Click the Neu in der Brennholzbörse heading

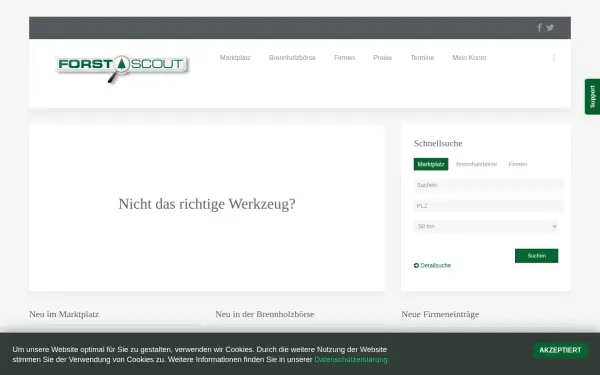coord(265,314)
